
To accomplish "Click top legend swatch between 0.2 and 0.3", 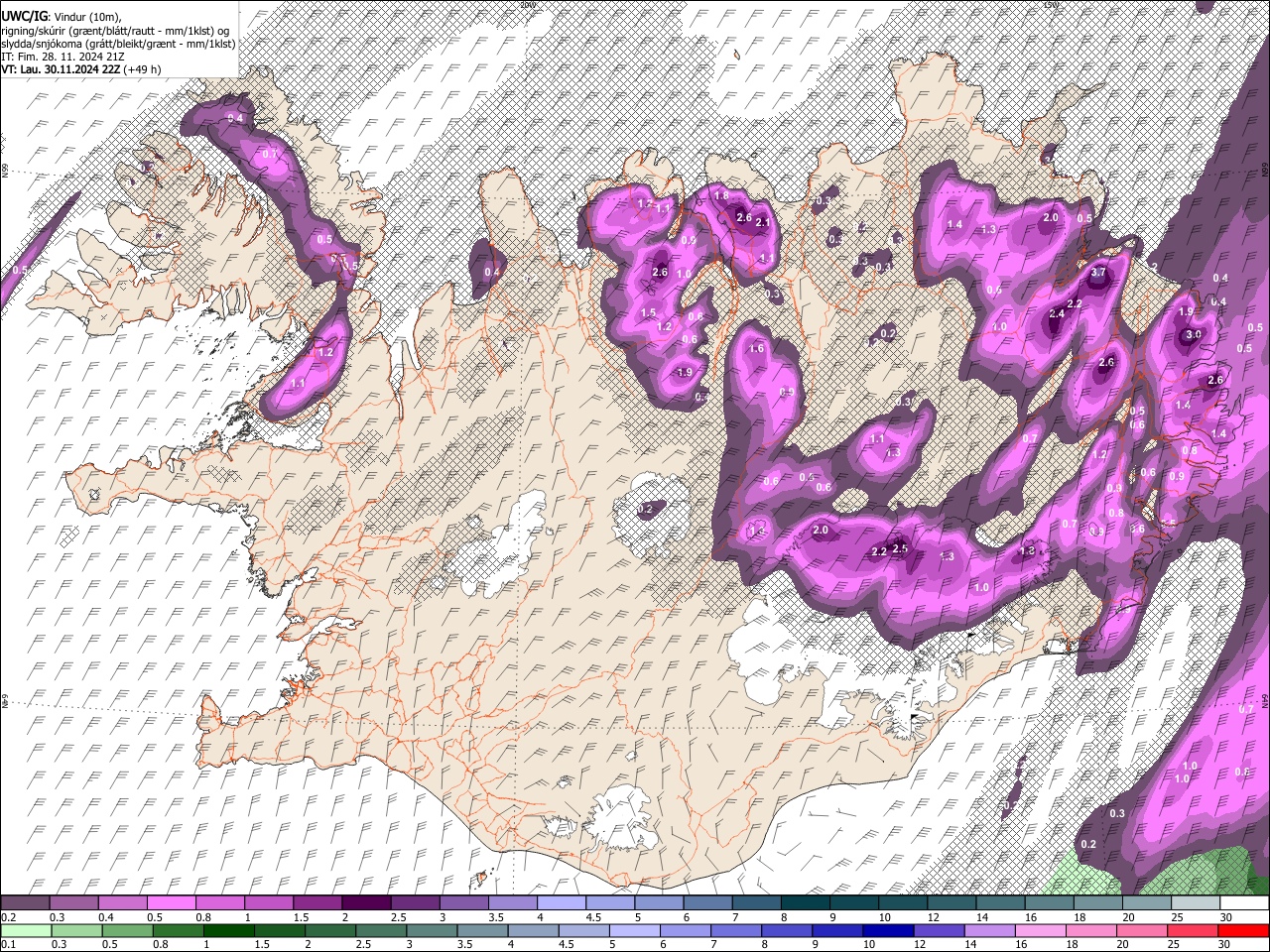I will [25, 903].
